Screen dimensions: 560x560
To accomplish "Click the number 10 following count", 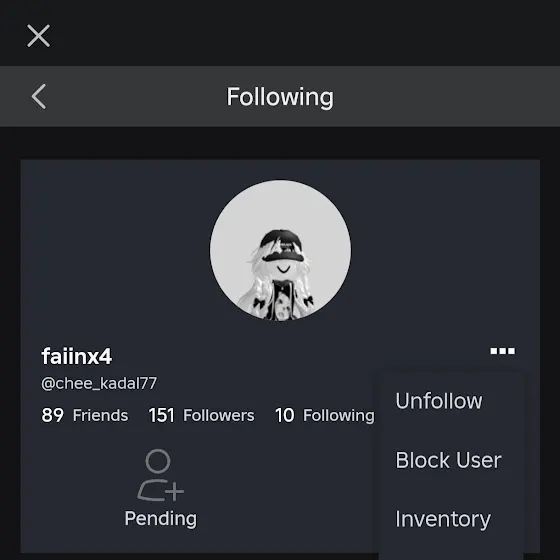I will click(x=285, y=415).
